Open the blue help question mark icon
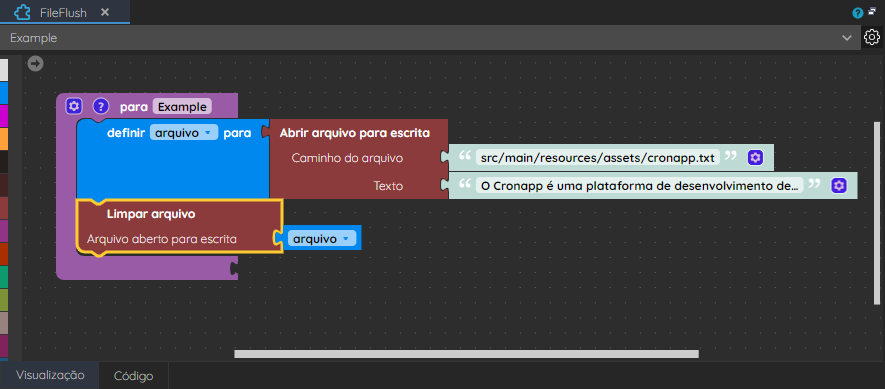 click(x=858, y=13)
